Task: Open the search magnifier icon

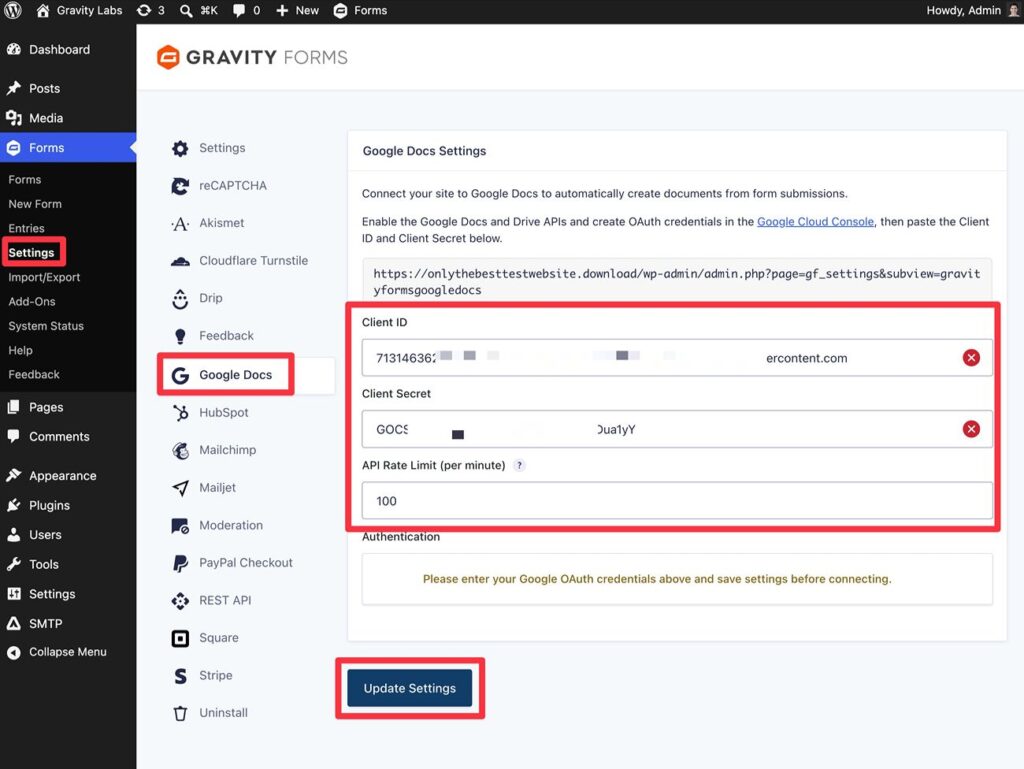Action: [x=186, y=10]
